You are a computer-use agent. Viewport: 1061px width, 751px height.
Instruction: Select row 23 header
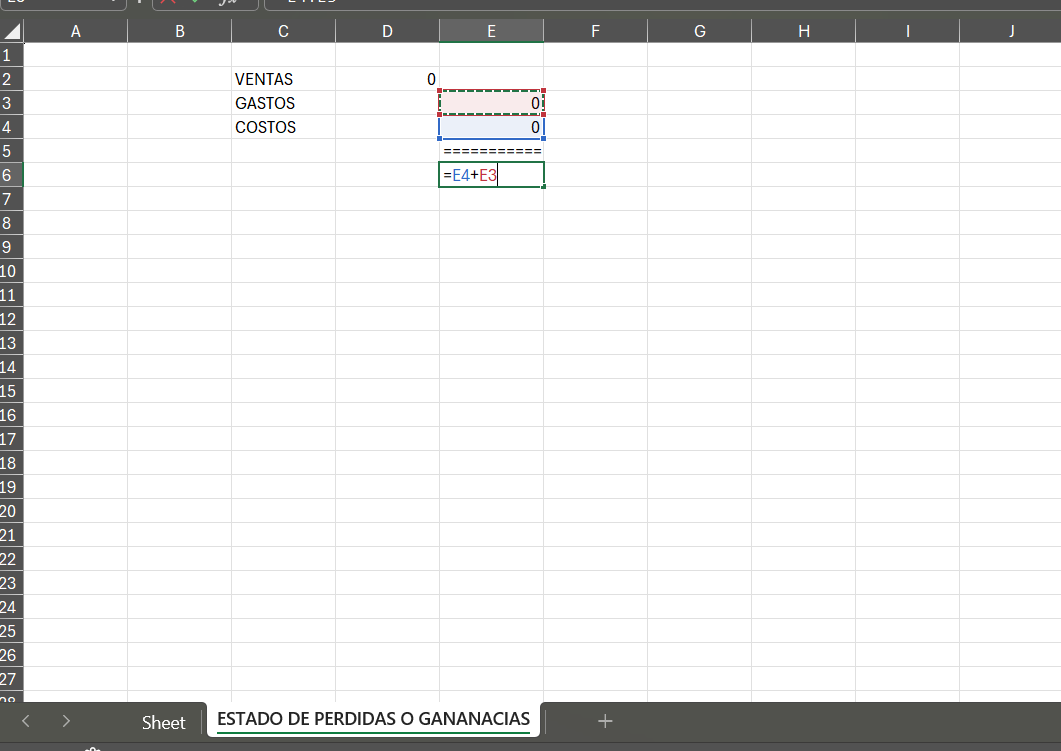click(12, 583)
